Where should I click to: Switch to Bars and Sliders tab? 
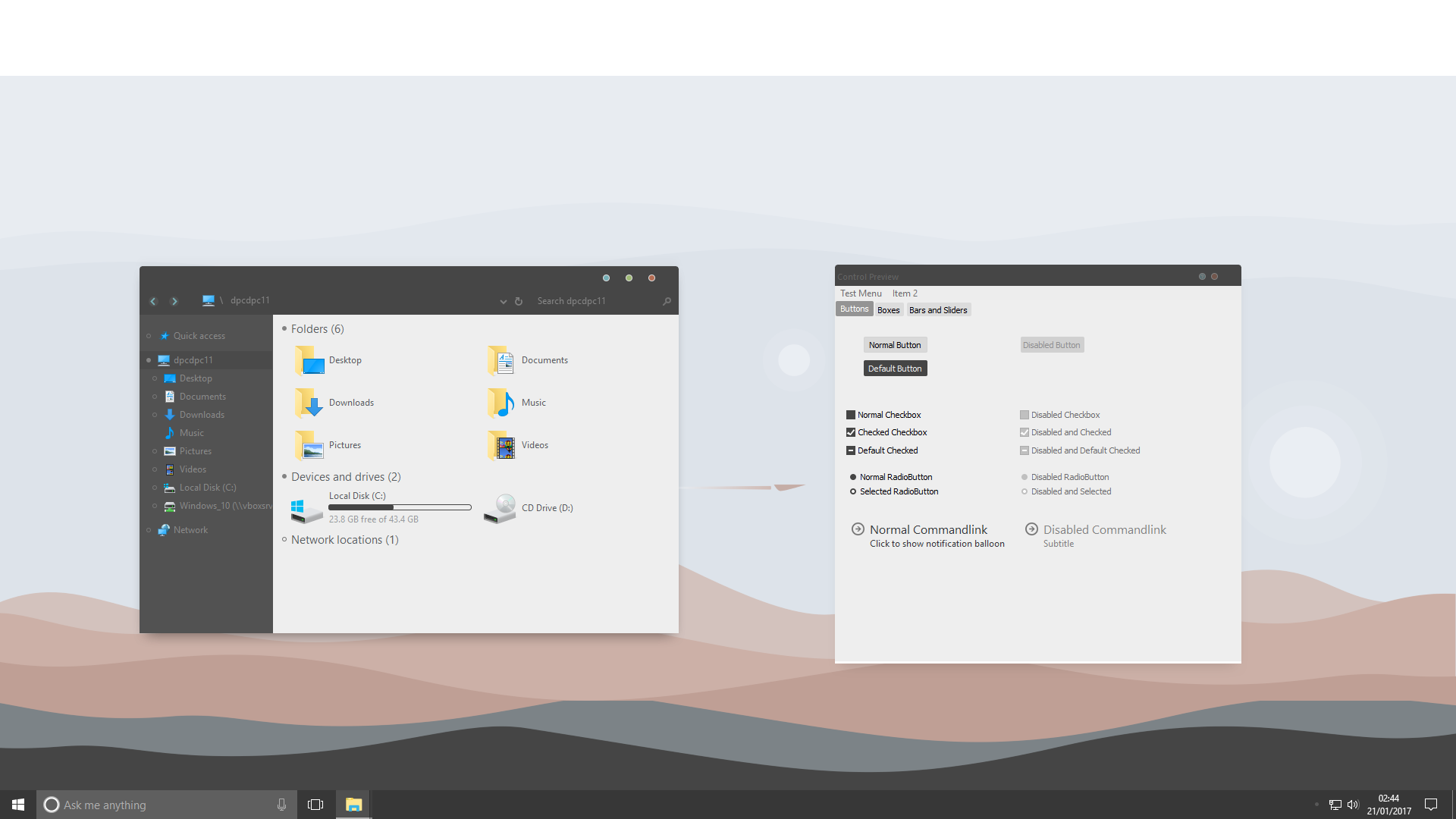pos(938,309)
